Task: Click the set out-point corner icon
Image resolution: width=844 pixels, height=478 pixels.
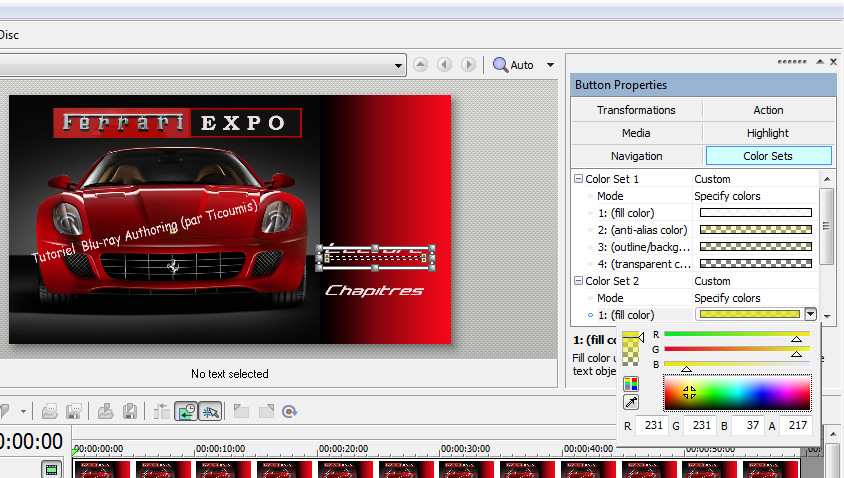Action: 266,412
